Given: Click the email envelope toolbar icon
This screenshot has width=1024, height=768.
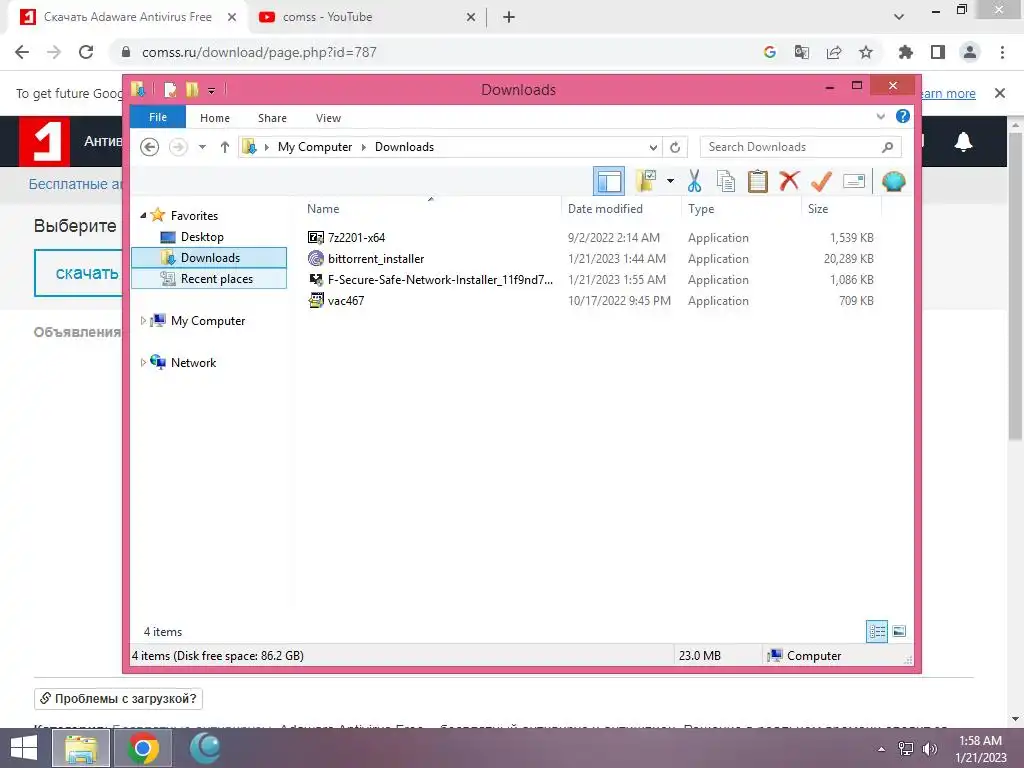Looking at the screenshot, I should [854, 181].
